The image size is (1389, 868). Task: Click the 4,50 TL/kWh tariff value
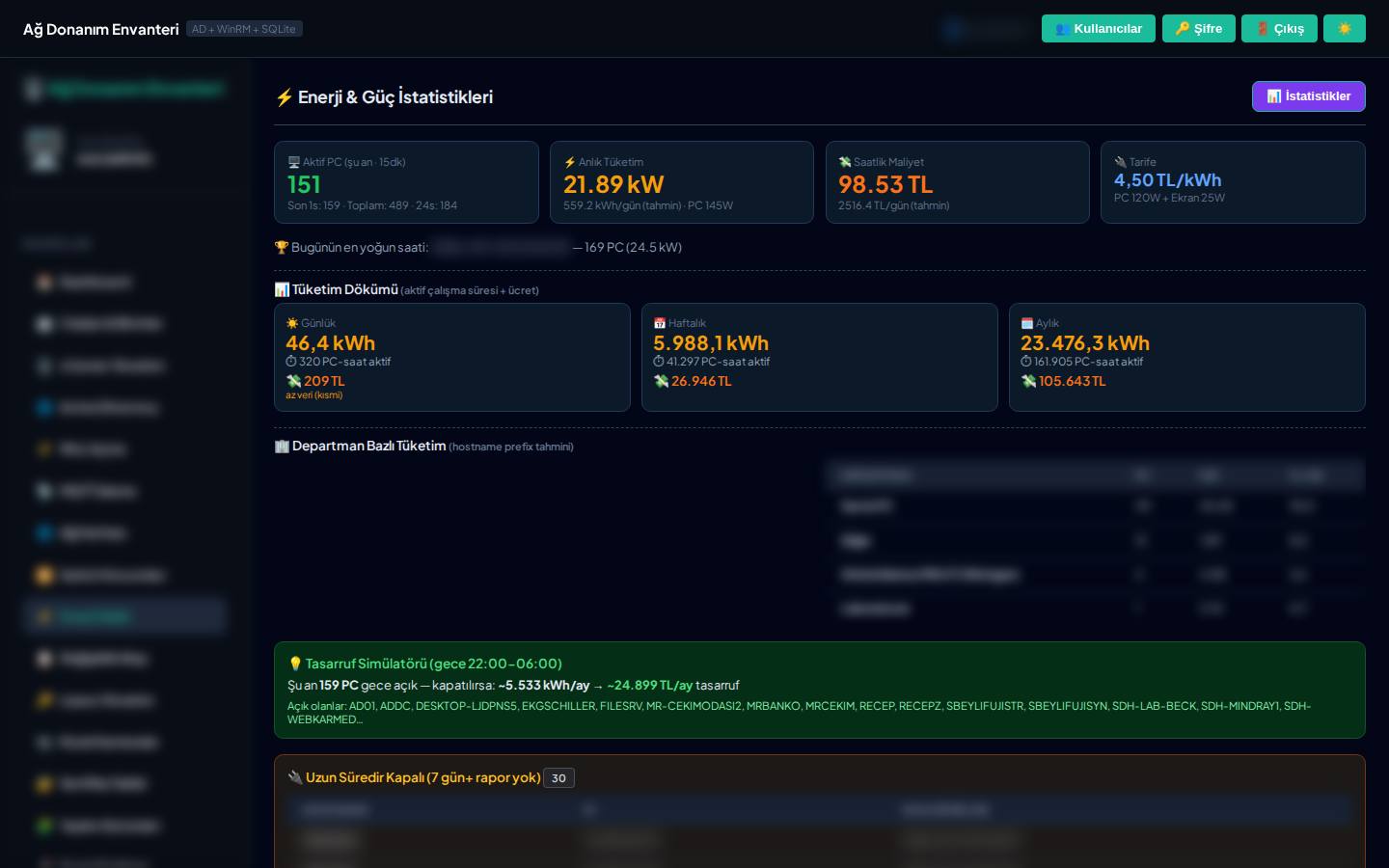tap(1167, 180)
